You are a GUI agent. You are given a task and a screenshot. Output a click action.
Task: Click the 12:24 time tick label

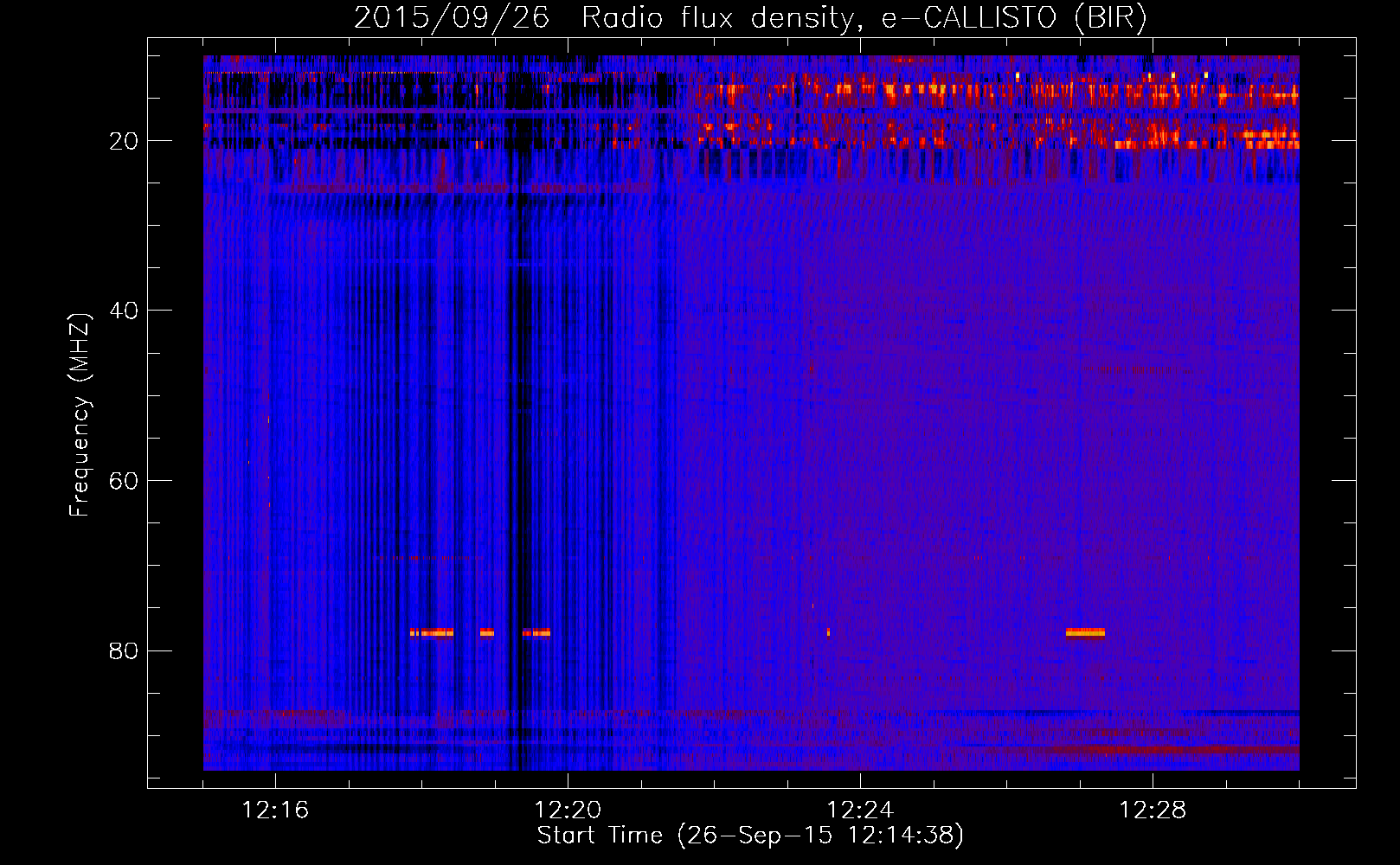pyautogui.click(x=860, y=811)
